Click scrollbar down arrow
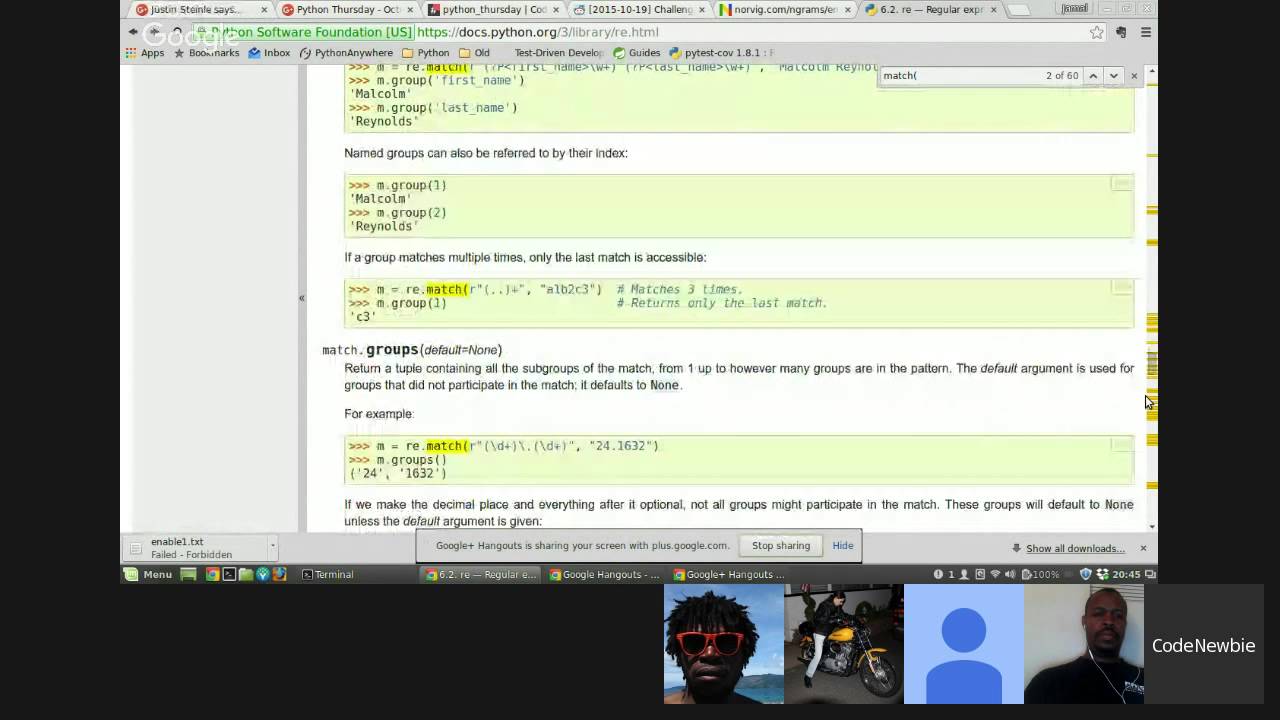Viewport: 1280px width, 720px height. click(x=1152, y=526)
